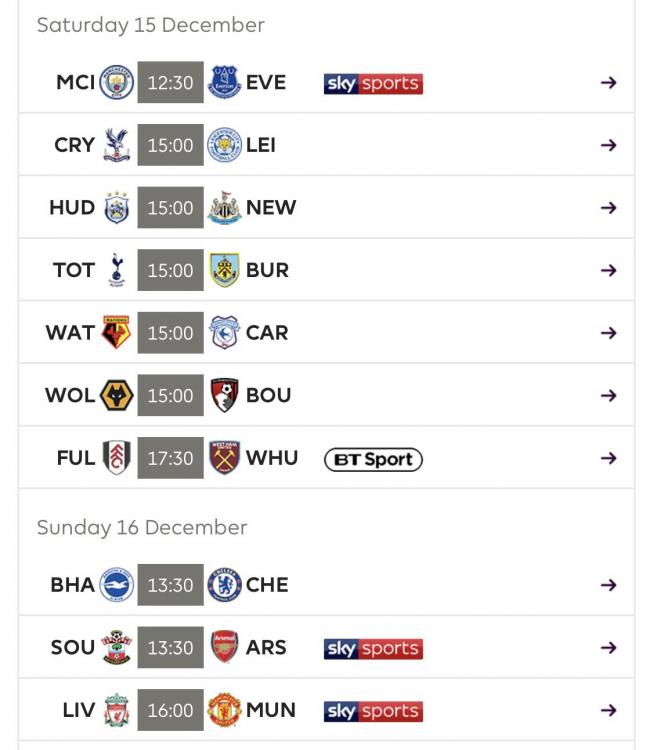Click the Manchester United crest

[224, 711]
